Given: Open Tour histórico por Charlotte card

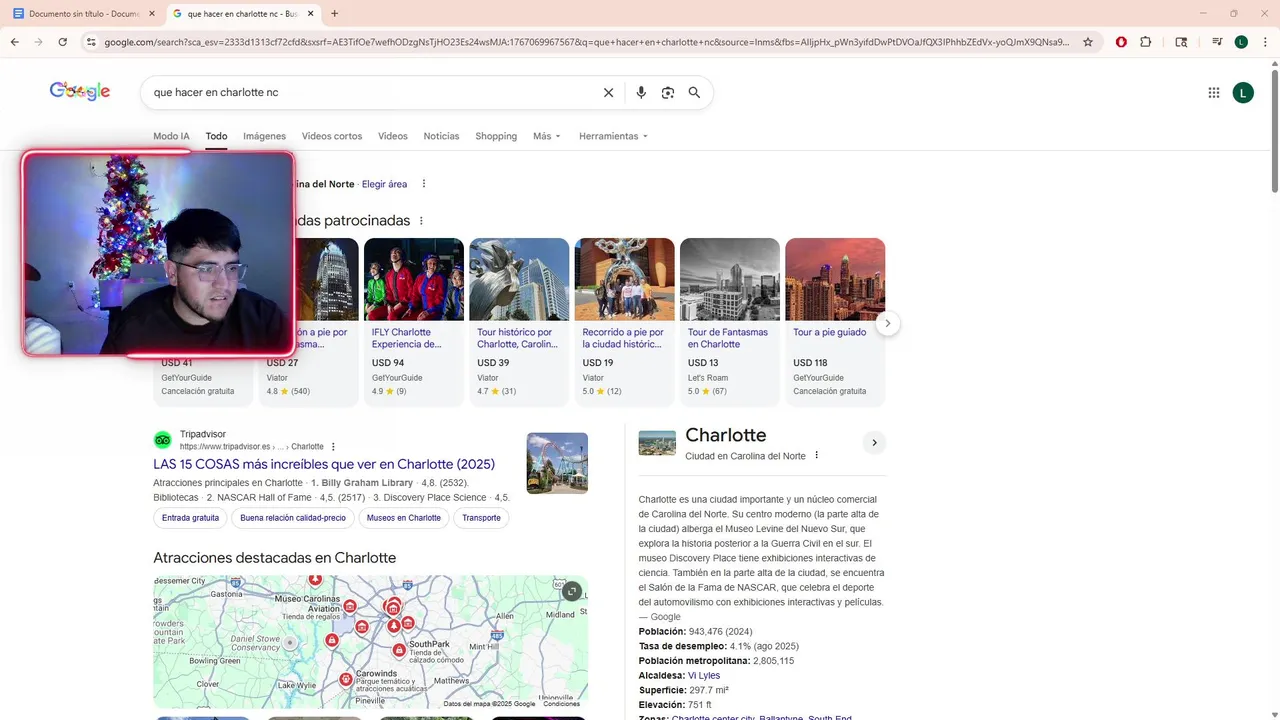Looking at the screenshot, I should (x=519, y=321).
